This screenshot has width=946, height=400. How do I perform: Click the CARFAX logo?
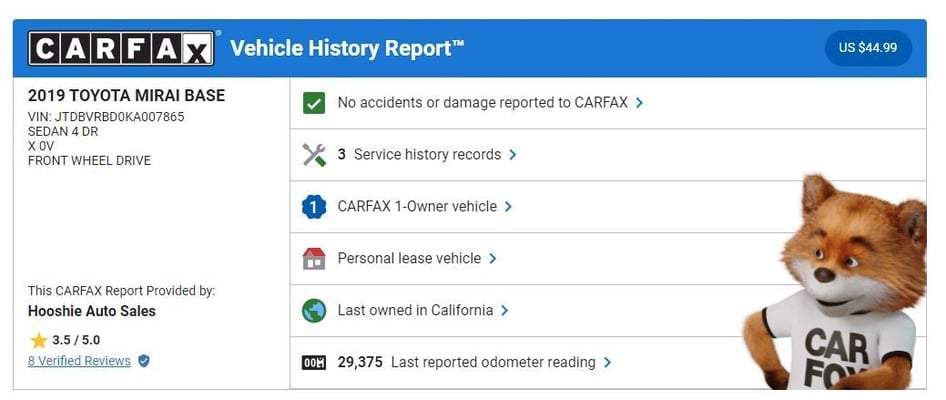tap(121, 48)
